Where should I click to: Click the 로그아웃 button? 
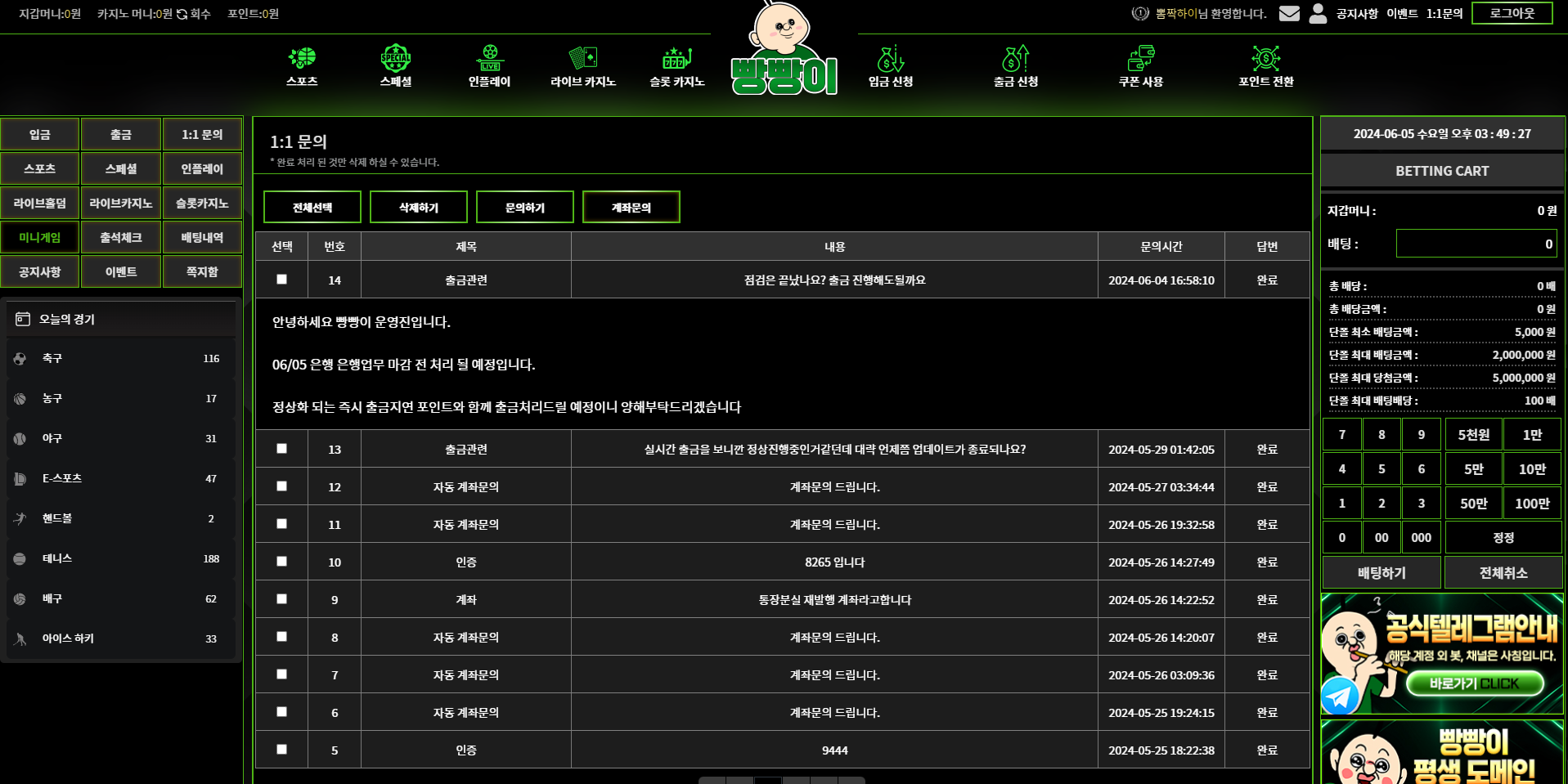point(1511,13)
